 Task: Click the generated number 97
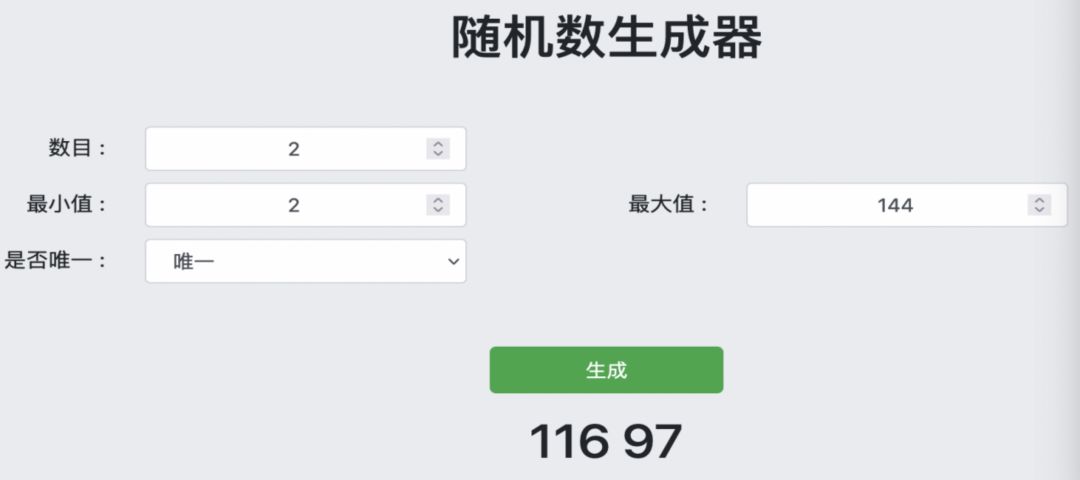[x=652, y=441]
